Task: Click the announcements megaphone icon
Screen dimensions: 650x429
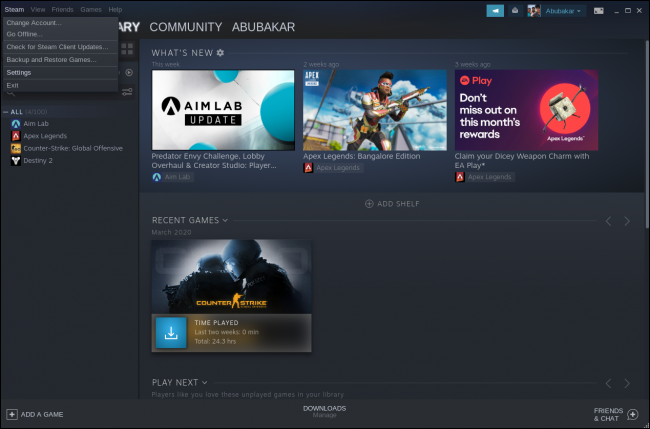Action: 494,10
